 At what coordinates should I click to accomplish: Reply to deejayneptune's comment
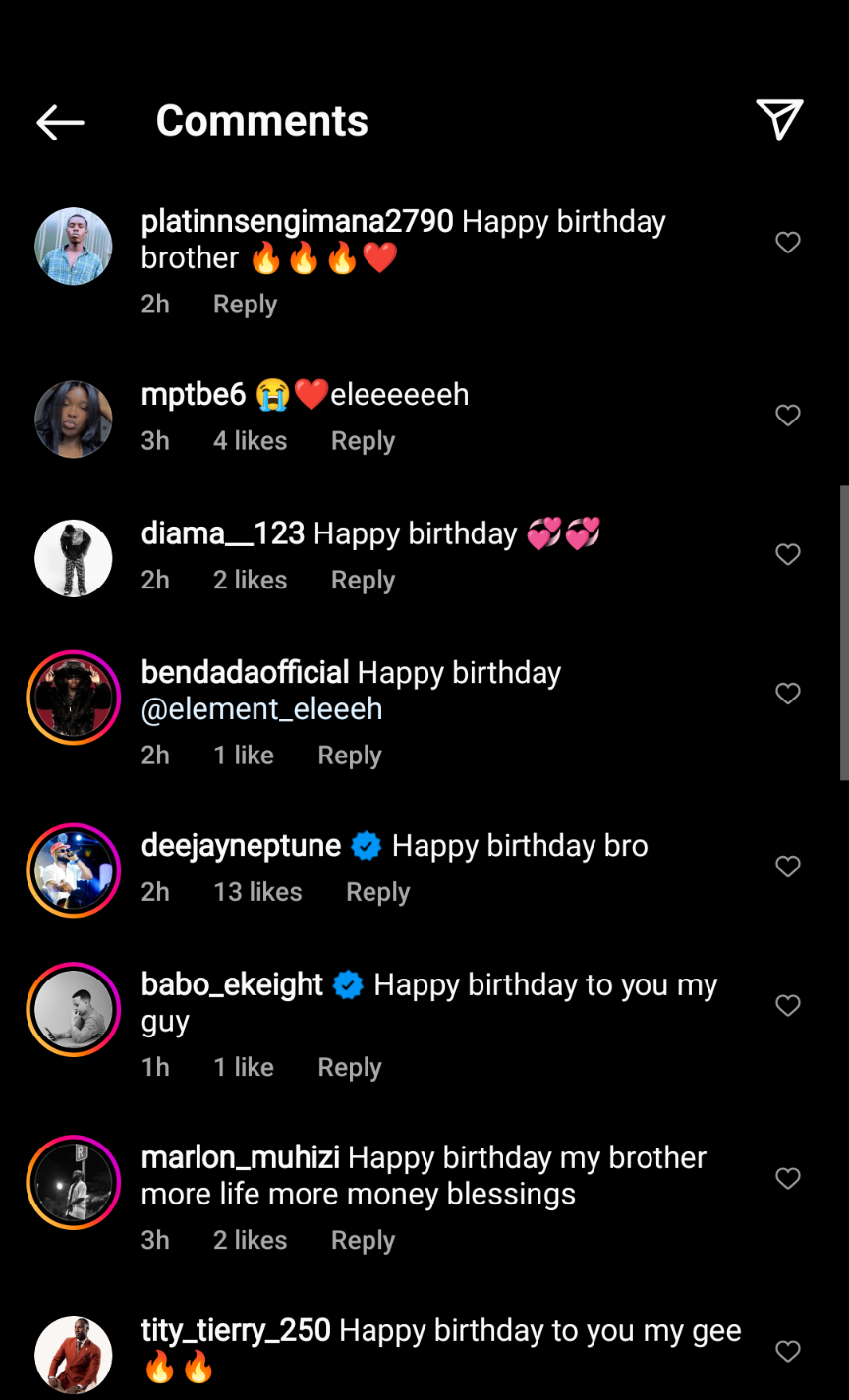point(377,892)
